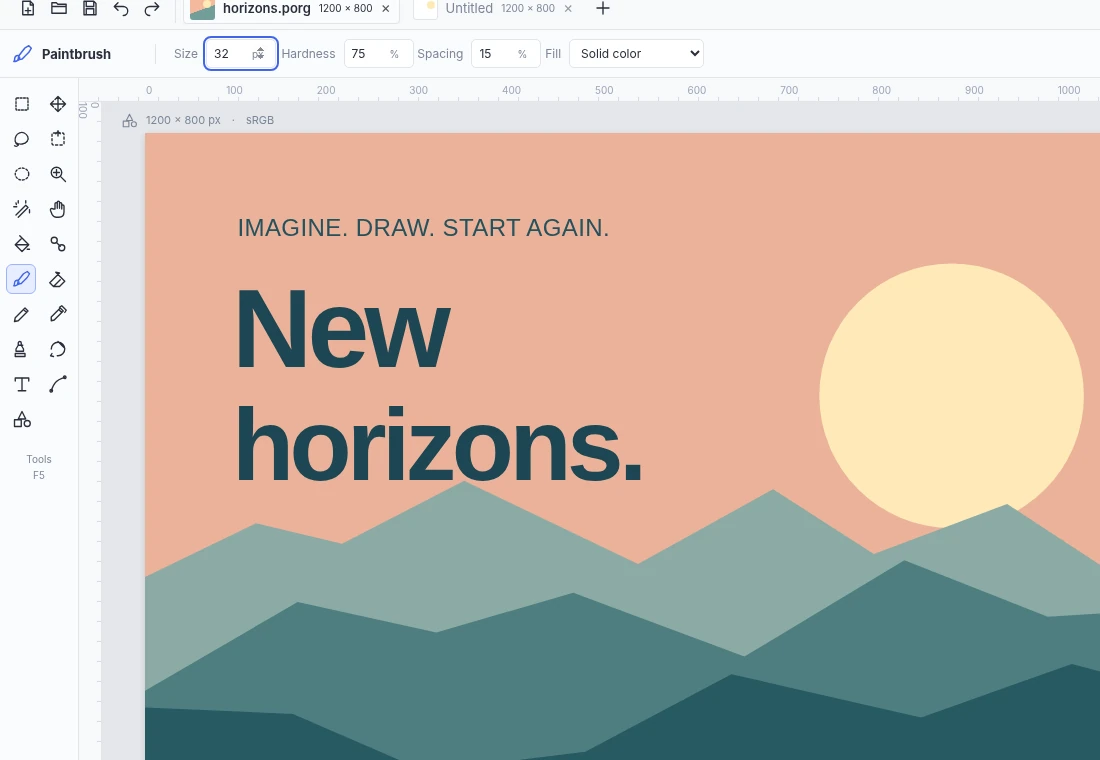Click the pale yellow sun on the canvas
The height and width of the screenshot is (760, 1100).
[951, 395]
